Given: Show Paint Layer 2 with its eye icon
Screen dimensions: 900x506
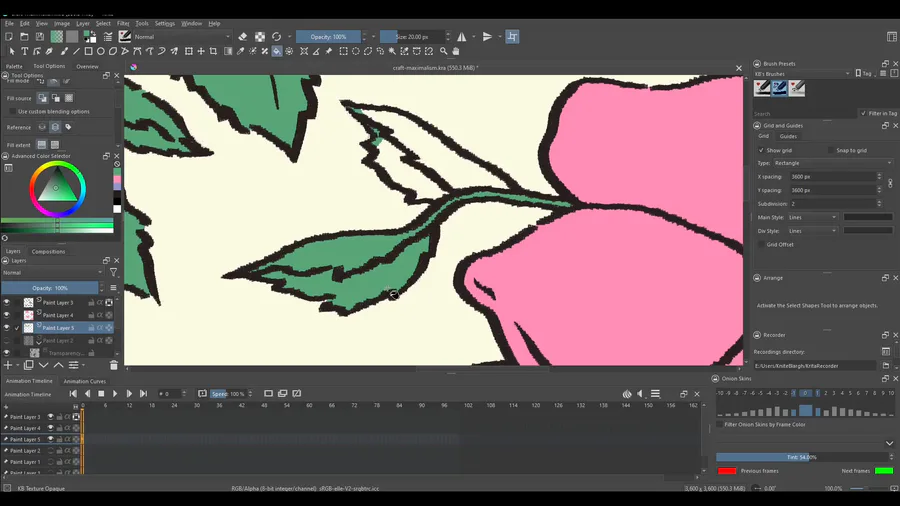Looking at the screenshot, I should [x=7, y=340].
